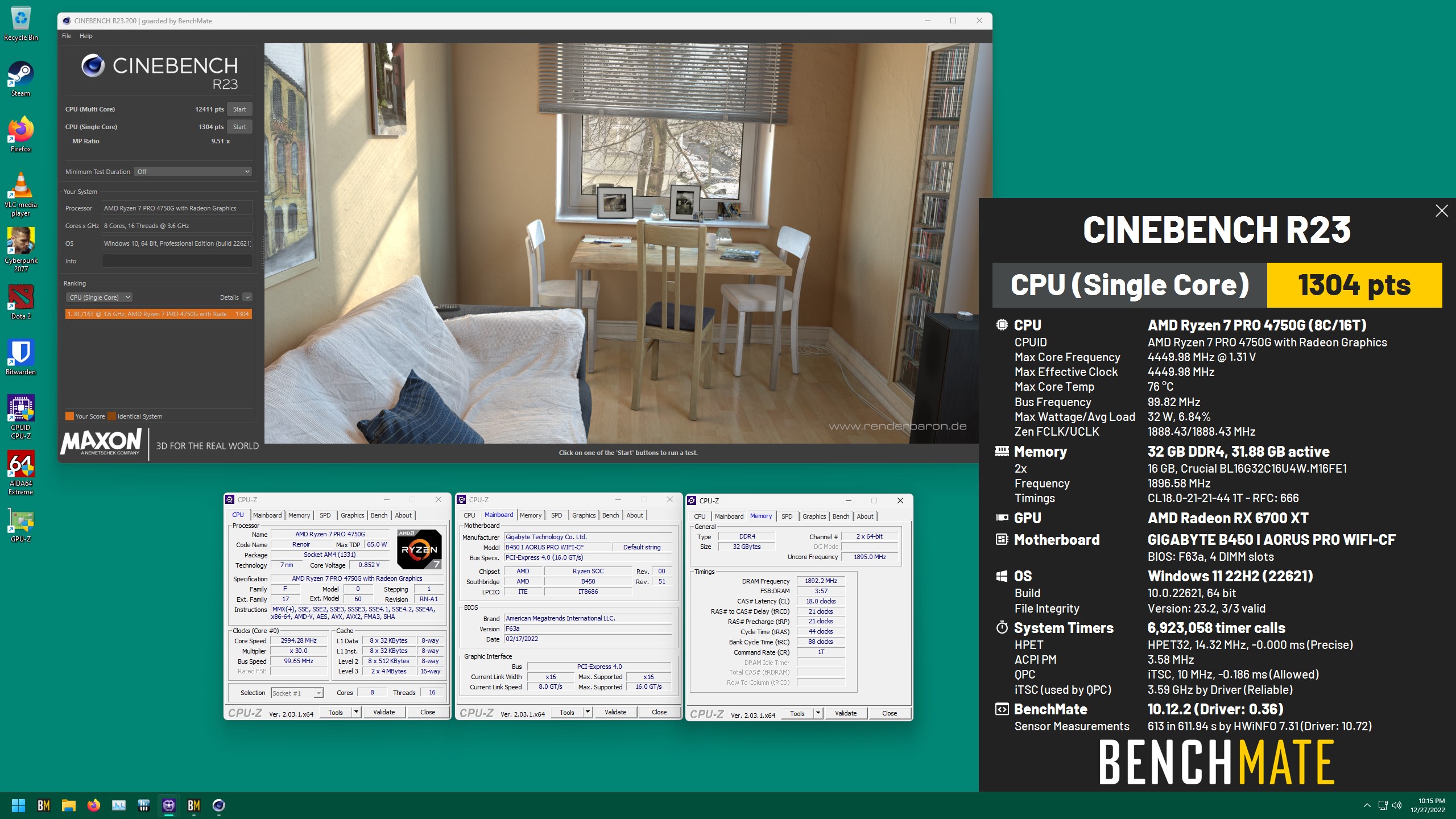Launch Dota 2 desktop shortcut

(x=21, y=301)
